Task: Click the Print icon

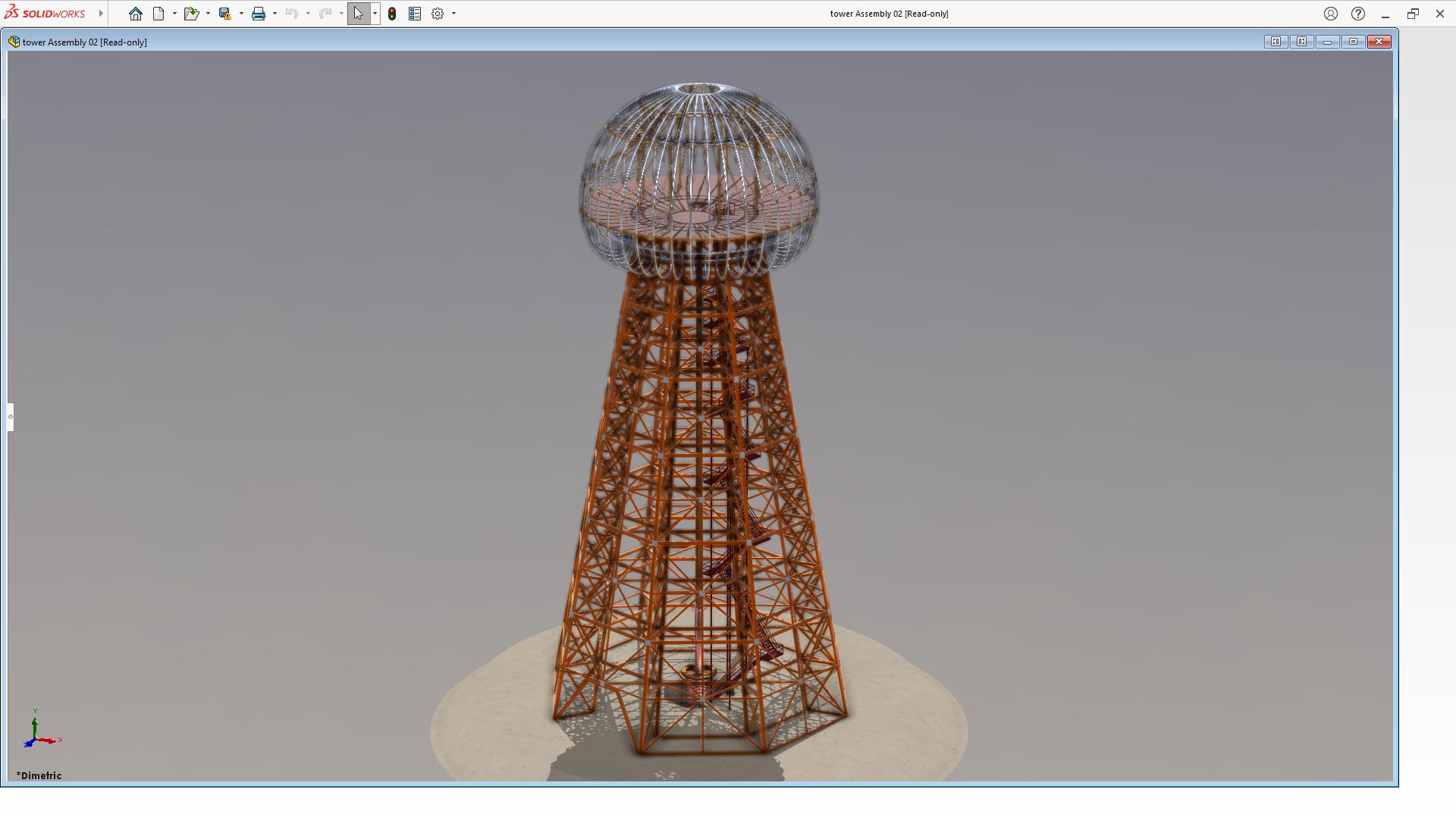Action: click(259, 14)
